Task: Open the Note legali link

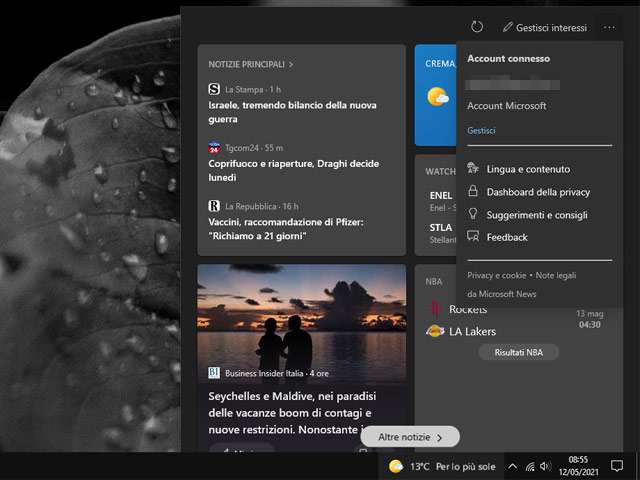Action: point(555,275)
